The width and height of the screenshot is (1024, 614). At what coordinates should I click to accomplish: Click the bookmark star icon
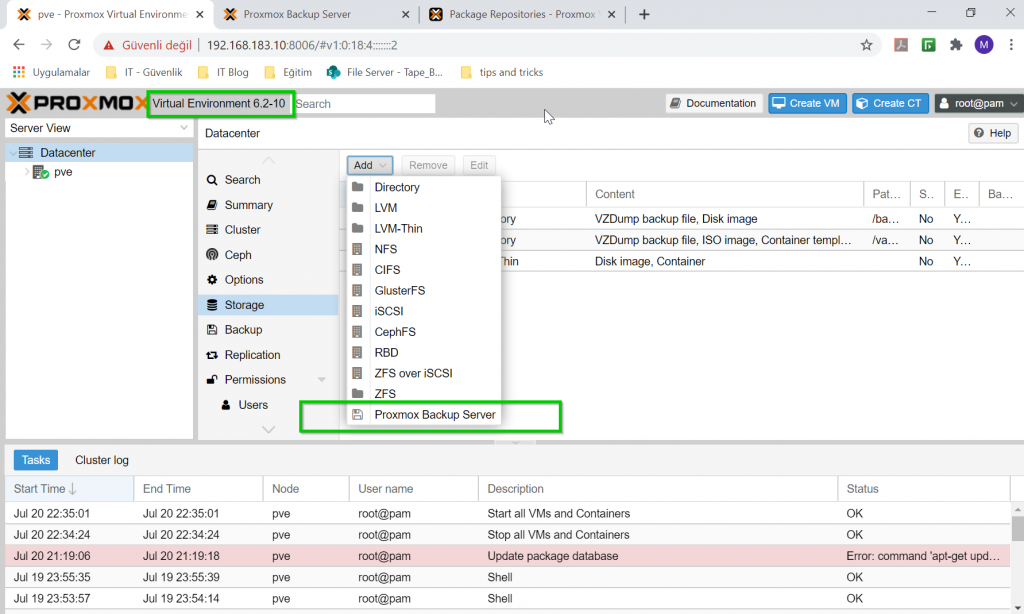pos(866,45)
